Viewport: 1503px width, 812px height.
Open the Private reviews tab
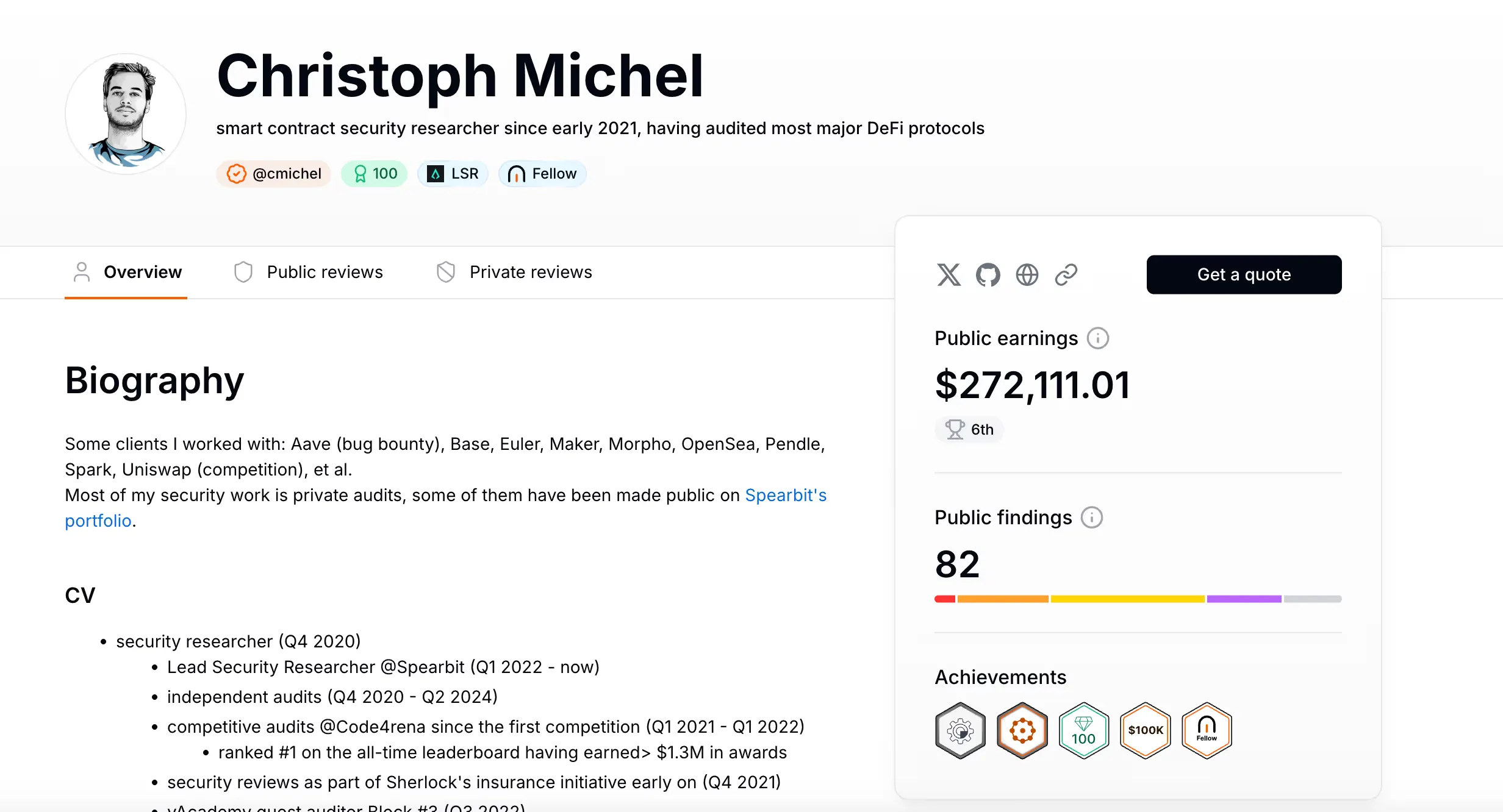[514, 272]
